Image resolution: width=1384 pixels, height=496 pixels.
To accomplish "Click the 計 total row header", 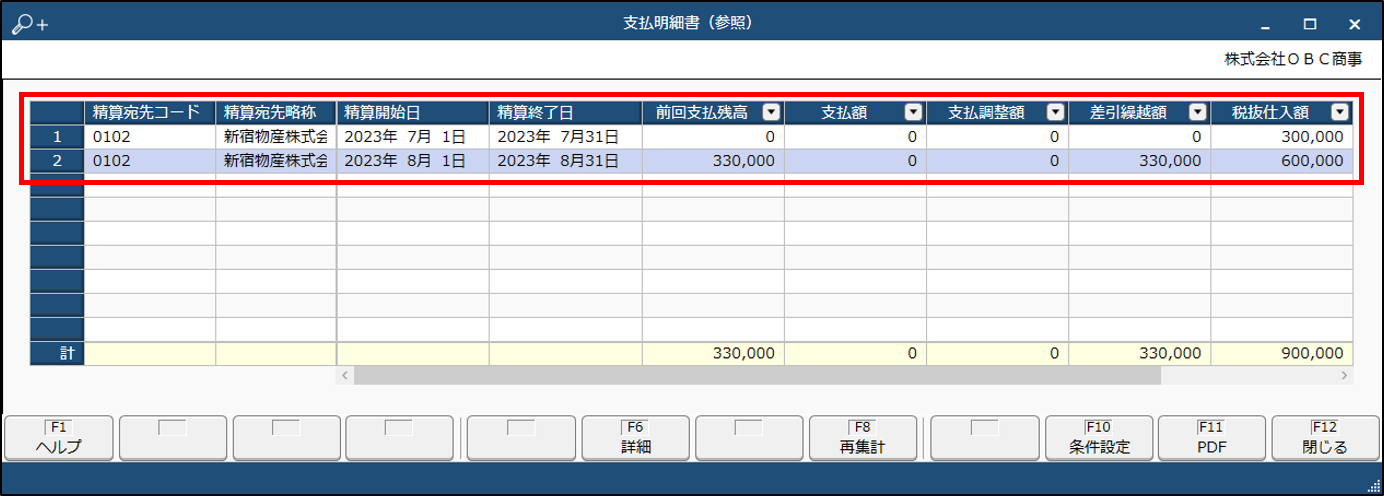I will coord(57,354).
